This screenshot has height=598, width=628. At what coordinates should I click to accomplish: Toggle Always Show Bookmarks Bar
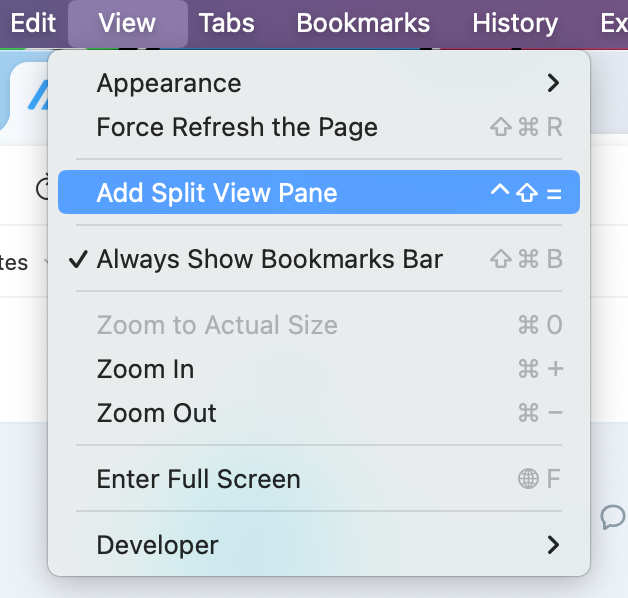[x=319, y=258]
